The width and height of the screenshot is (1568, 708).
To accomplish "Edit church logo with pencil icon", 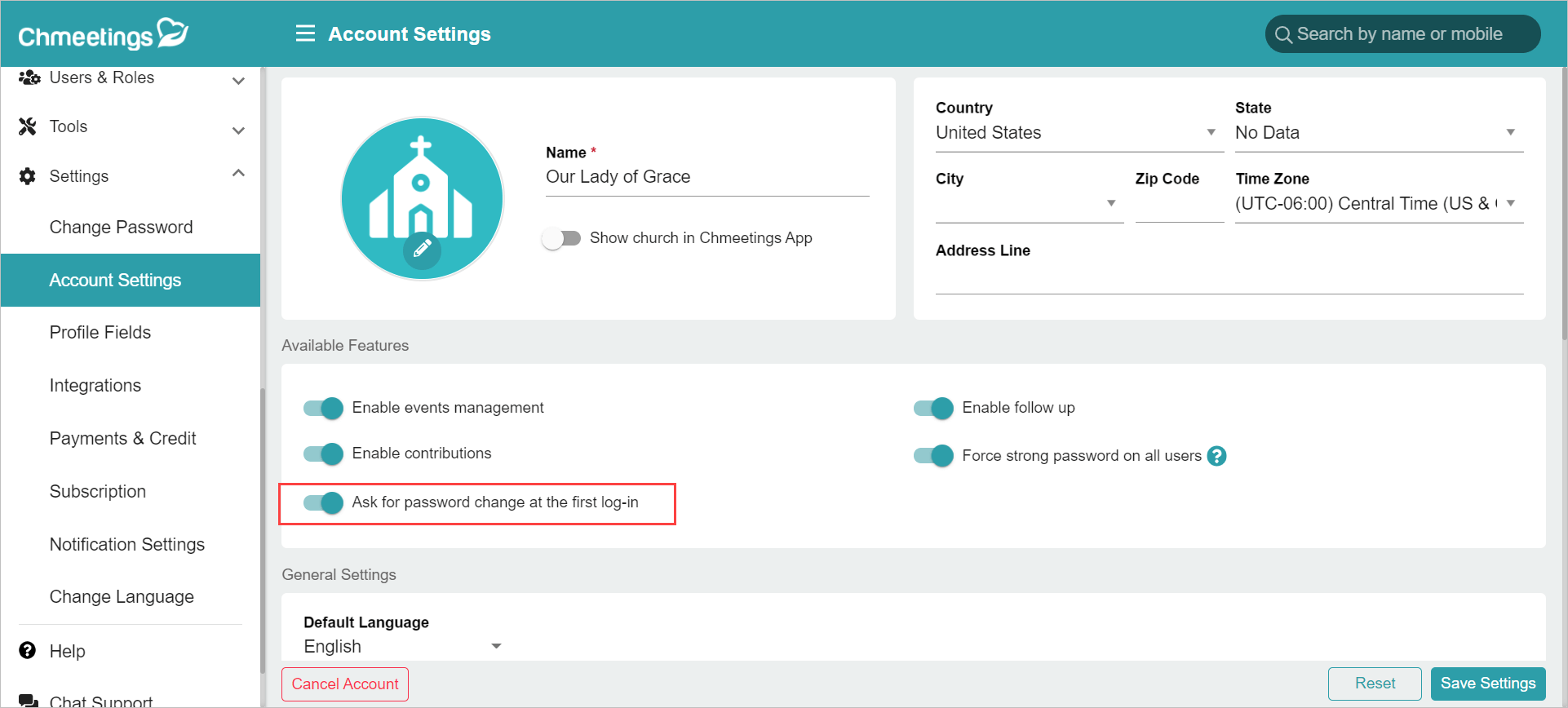I will click(x=422, y=250).
